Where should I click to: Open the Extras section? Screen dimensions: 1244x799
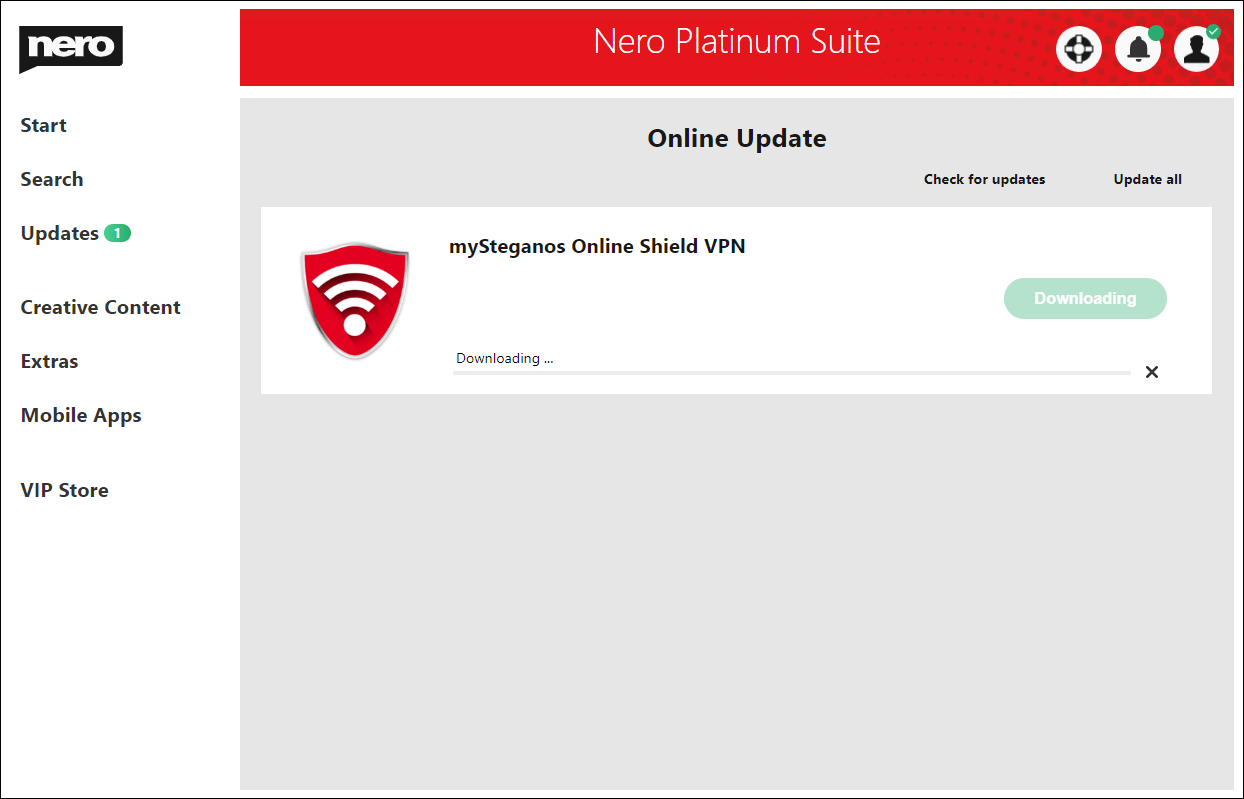49,361
